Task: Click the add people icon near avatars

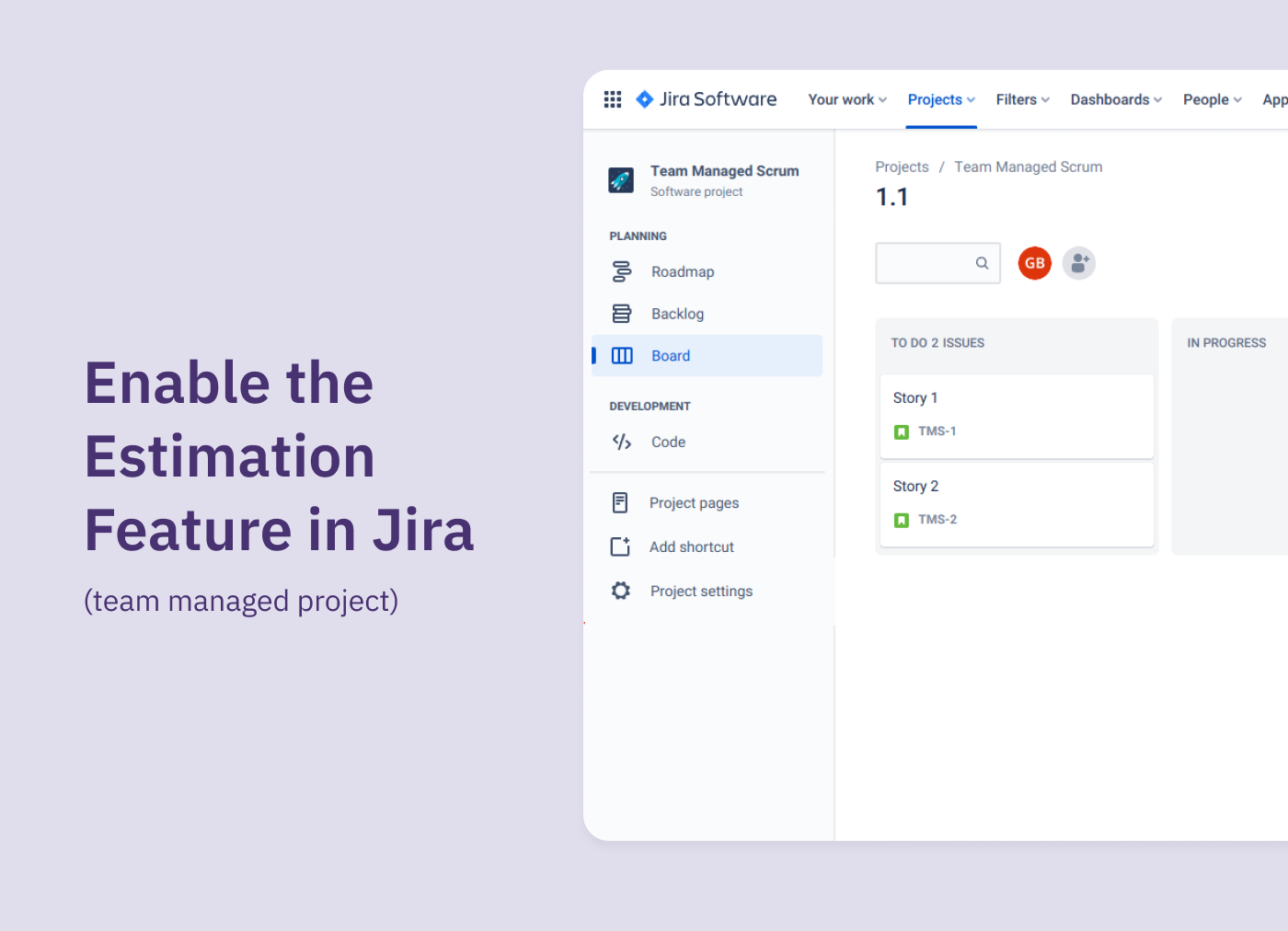Action: coord(1078,263)
